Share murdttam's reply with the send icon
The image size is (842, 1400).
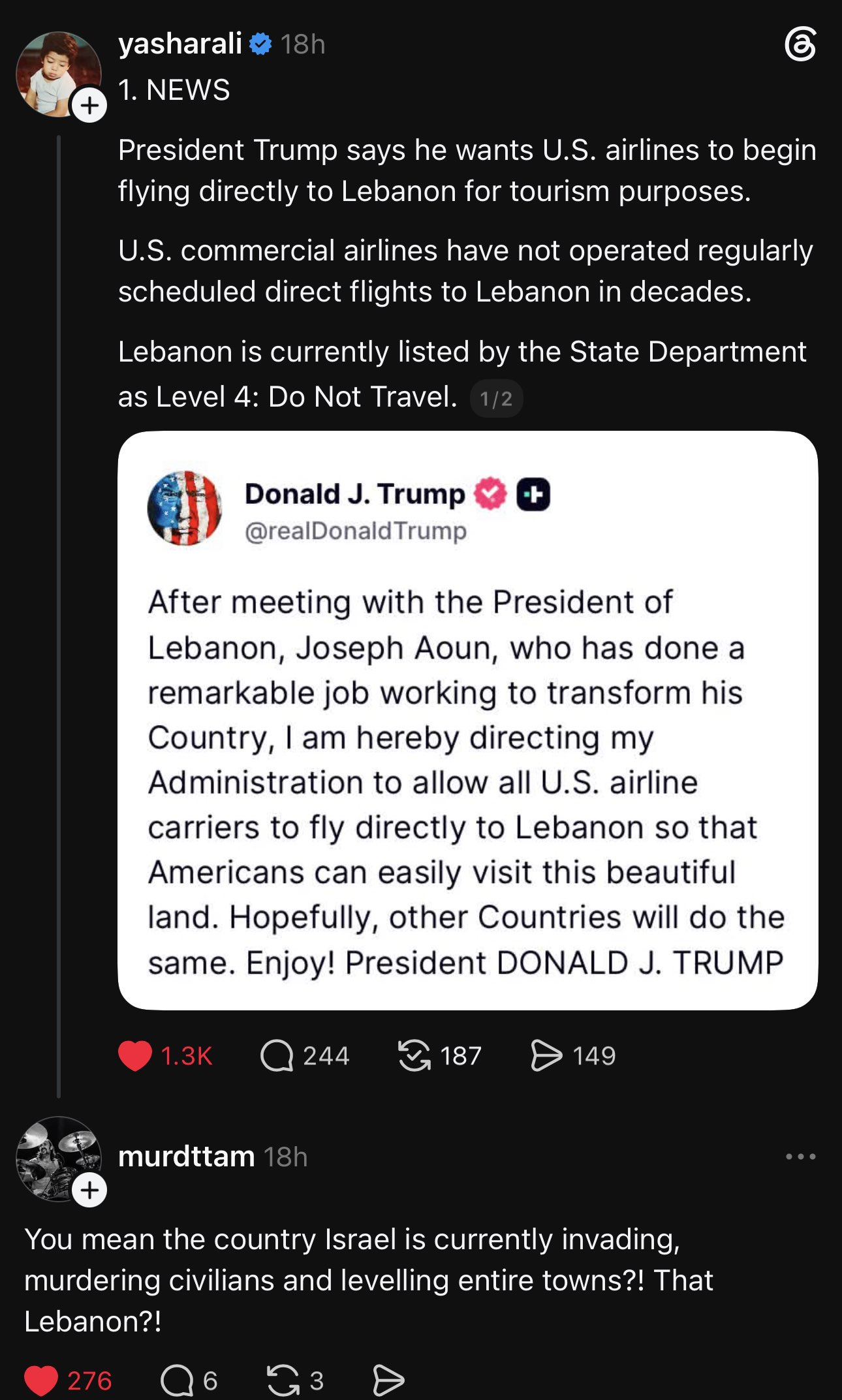388,1380
